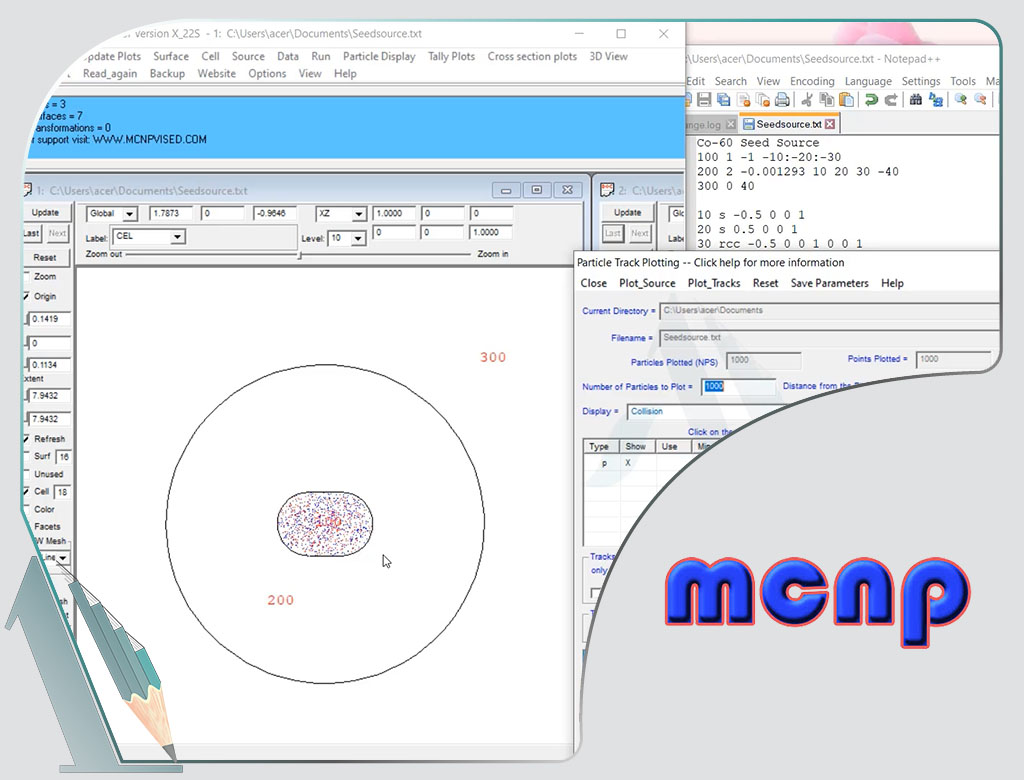Open Find with the binoculars icon
Screen dimensions: 1024x780
[x=916, y=100]
